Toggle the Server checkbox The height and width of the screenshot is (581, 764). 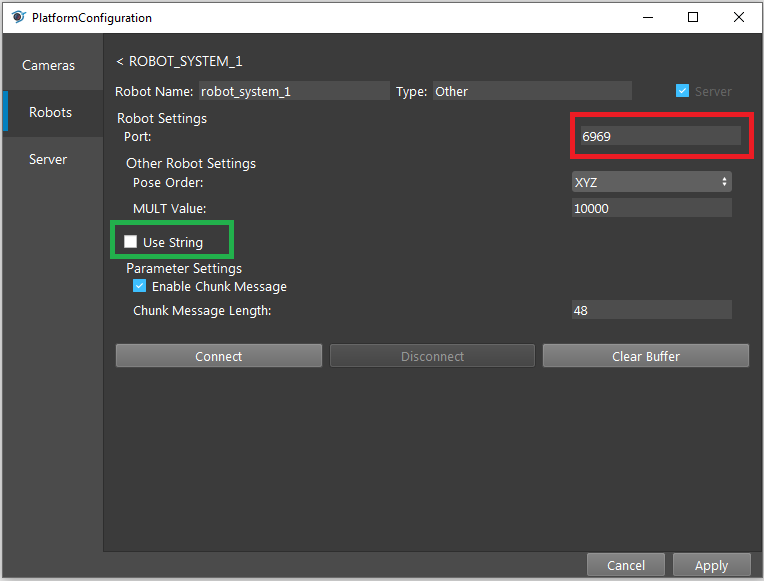(x=682, y=91)
